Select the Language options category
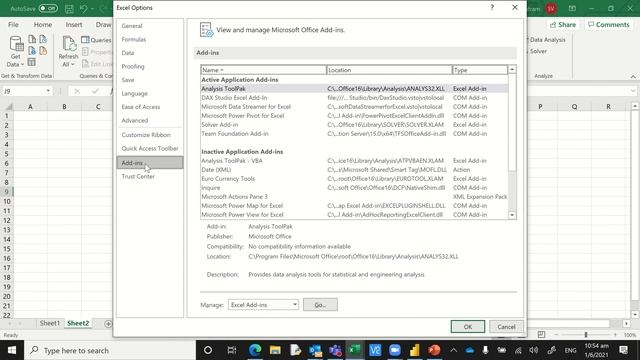640x360 pixels. pyautogui.click(x=150, y=93)
